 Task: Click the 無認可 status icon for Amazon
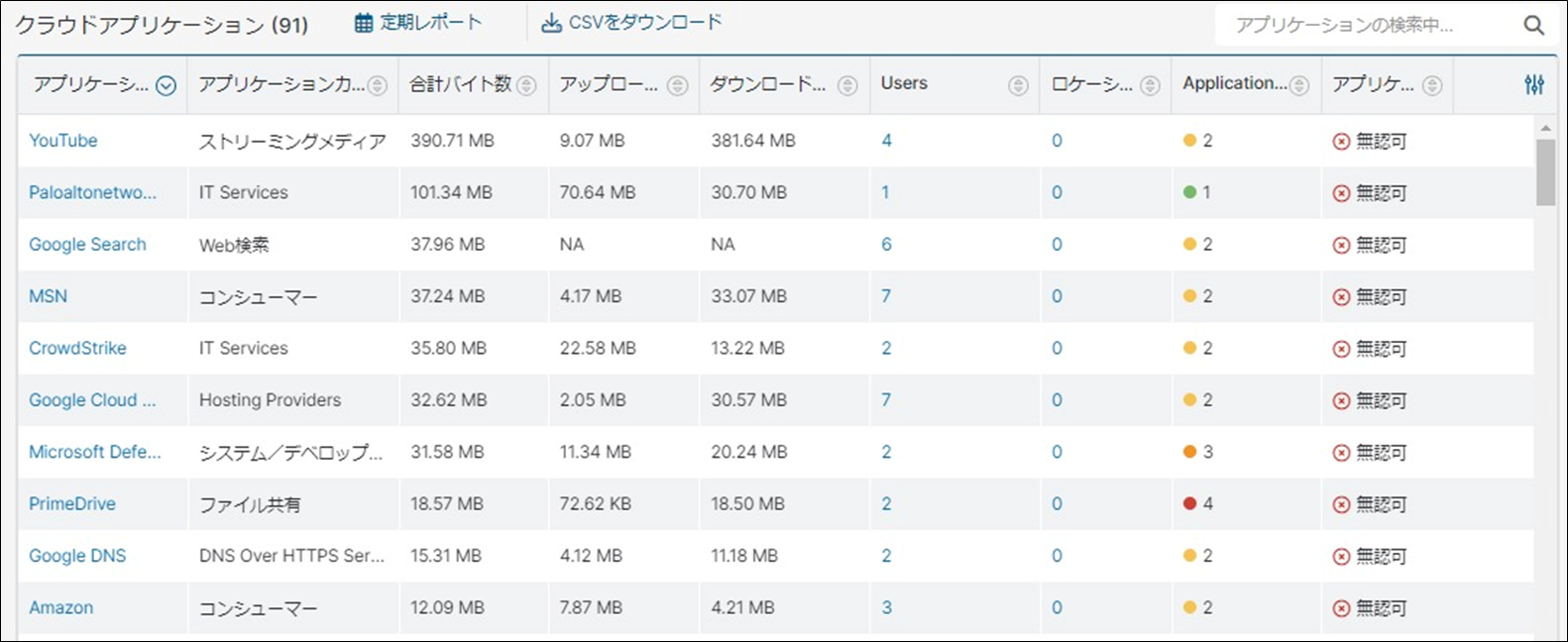(1341, 608)
